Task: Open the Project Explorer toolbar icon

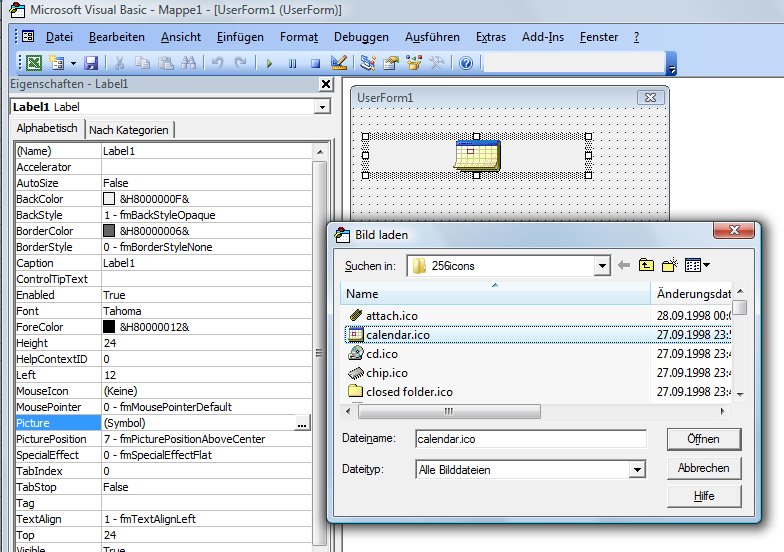Action: click(x=368, y=63)
